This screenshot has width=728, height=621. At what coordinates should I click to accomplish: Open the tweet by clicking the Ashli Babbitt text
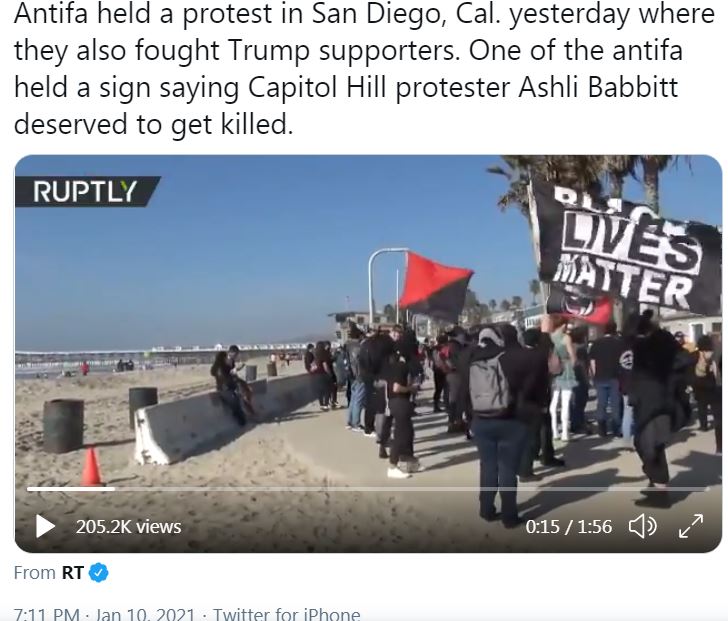click(x=598, y=87)
